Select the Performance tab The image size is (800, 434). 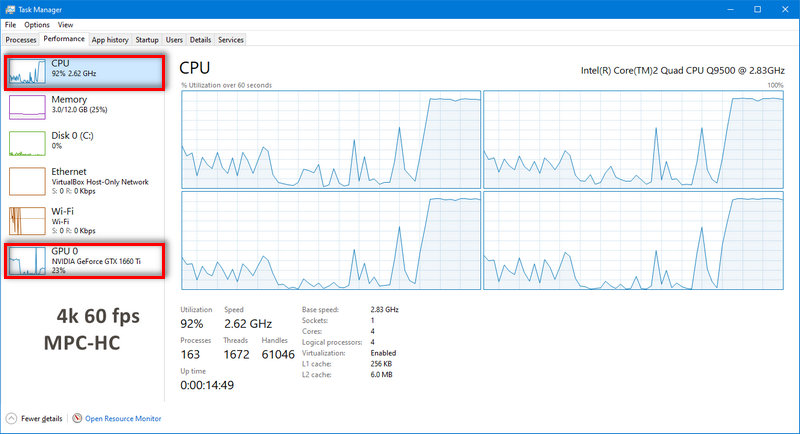(64, 39)
